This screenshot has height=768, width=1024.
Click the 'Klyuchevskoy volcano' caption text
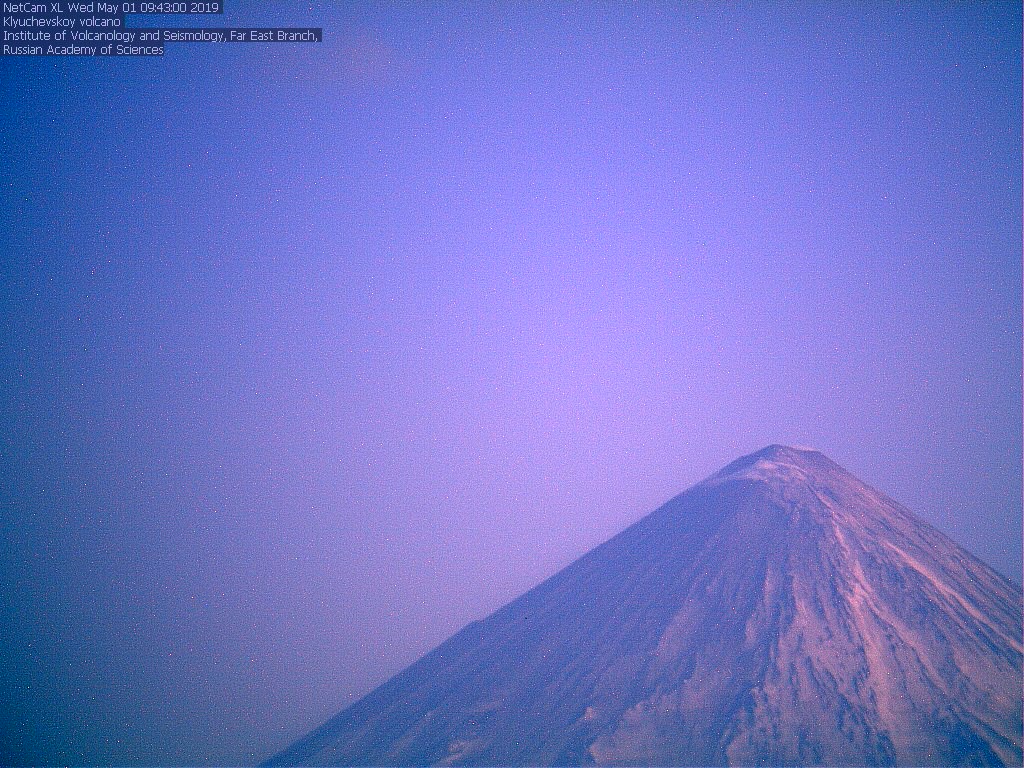coord(62,22)
